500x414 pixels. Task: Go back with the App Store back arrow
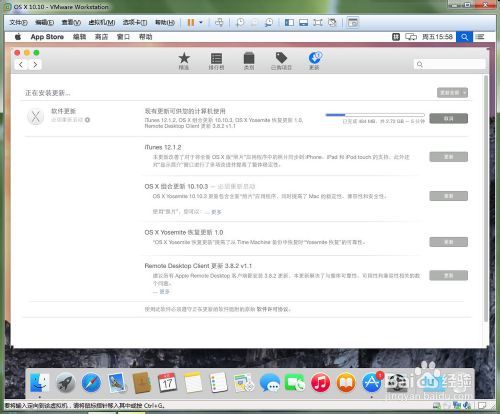(21, 64)
